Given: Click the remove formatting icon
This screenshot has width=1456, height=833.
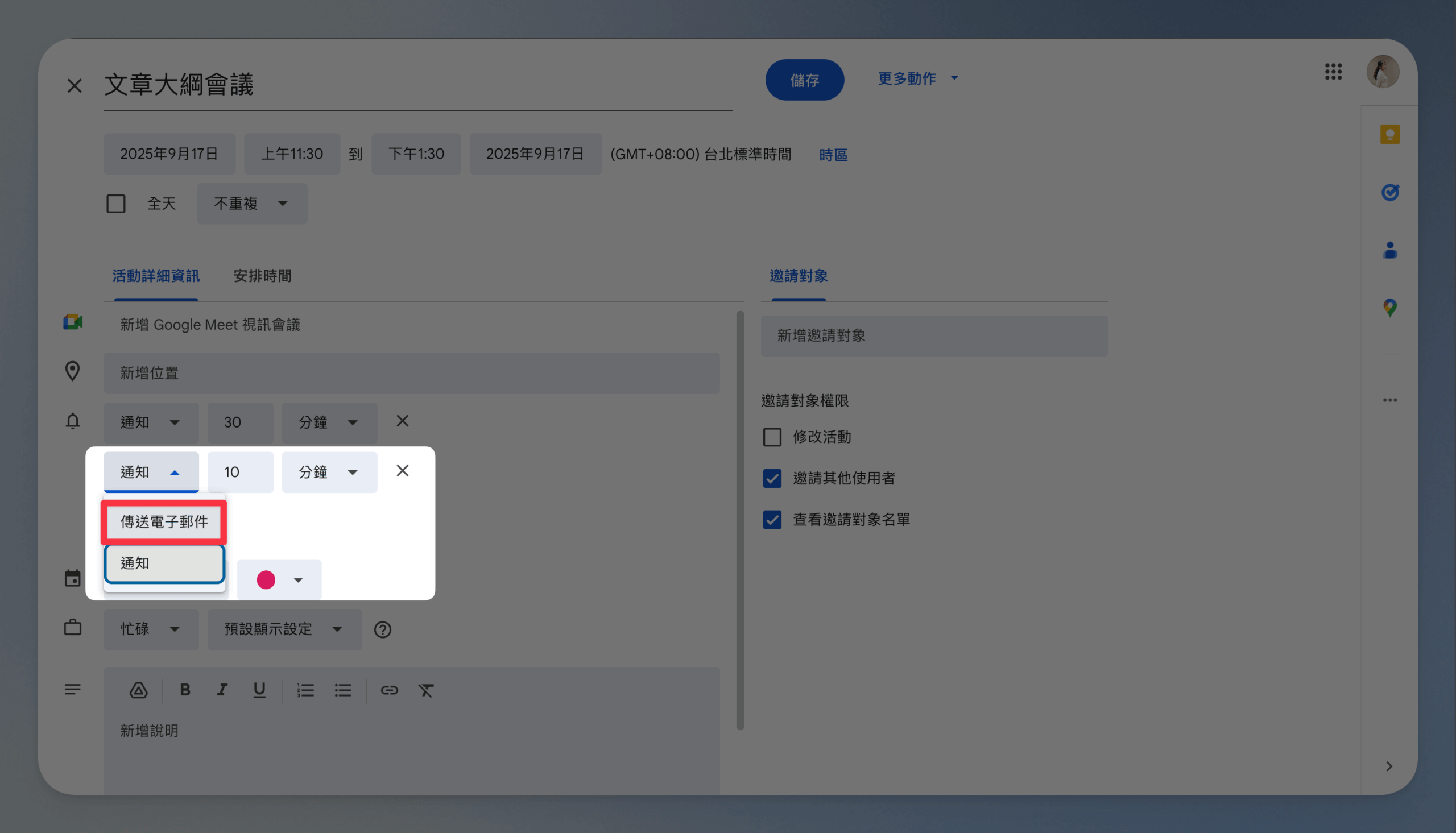Looking at the screenshot, I should (x=426, y=690).
